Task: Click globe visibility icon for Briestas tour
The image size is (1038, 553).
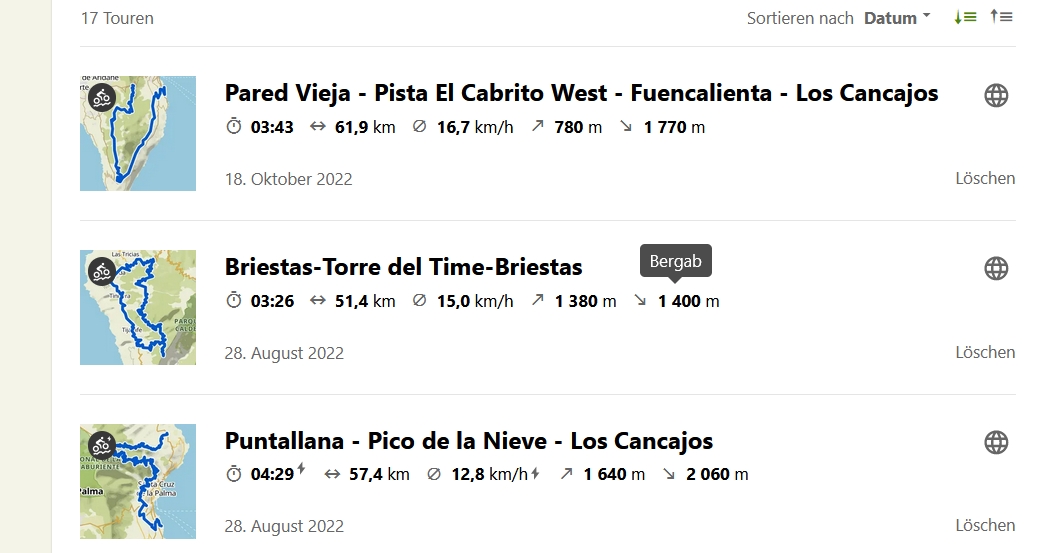Action: (x=996, y=269)
